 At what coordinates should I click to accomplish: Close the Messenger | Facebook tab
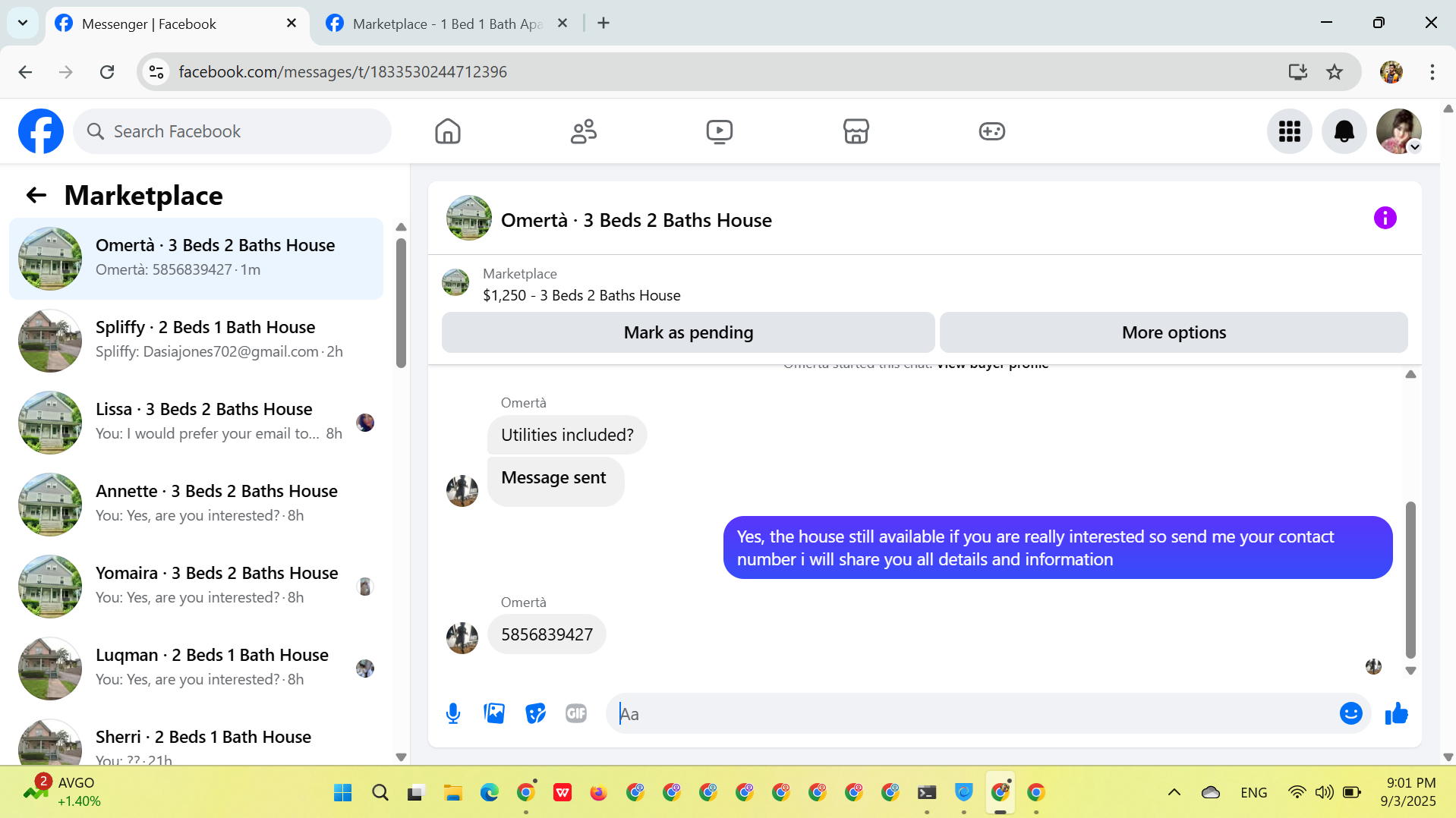pyautogui.click(x=292, y=24)
